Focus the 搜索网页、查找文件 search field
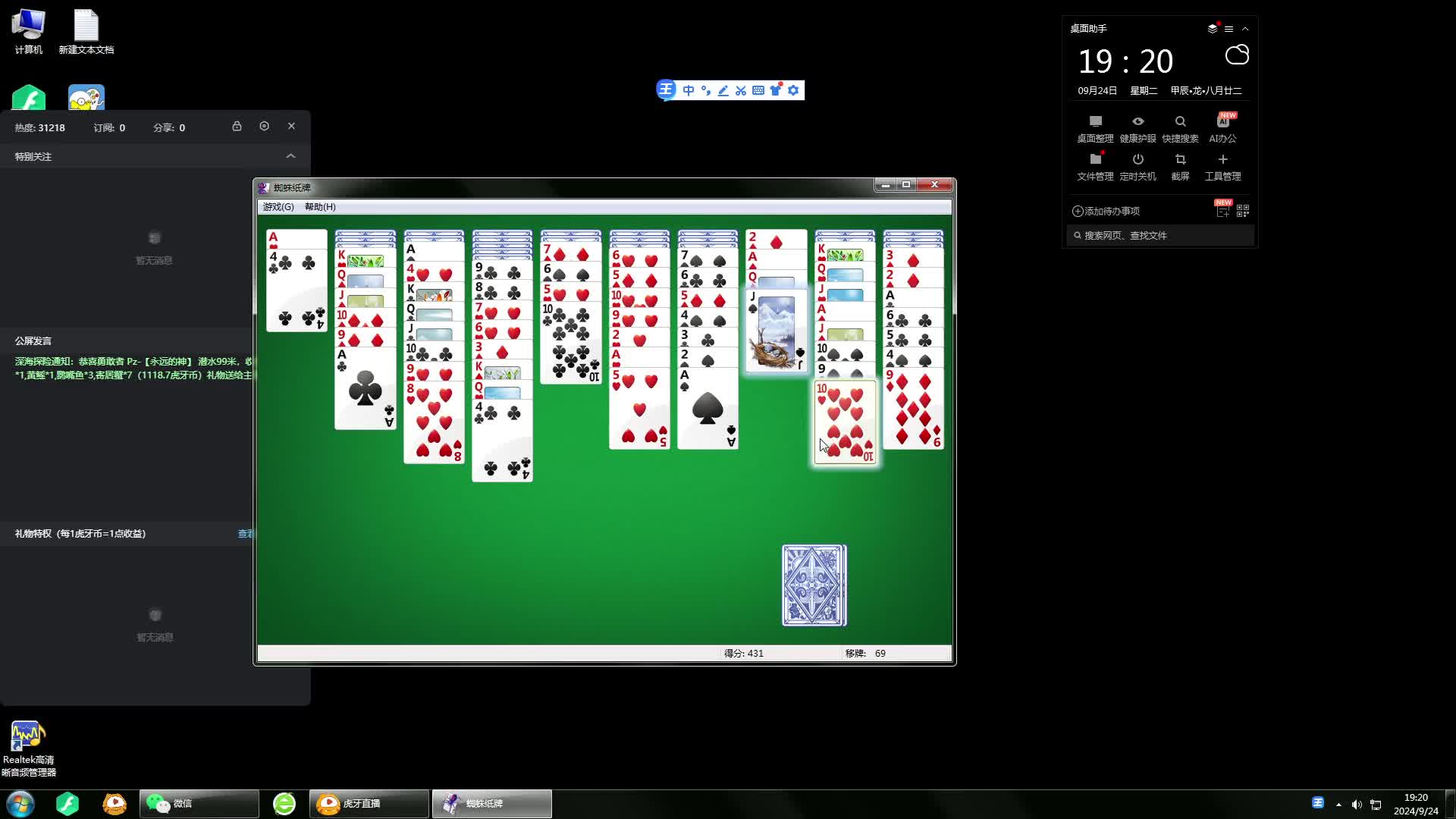 coord(1160,236)
